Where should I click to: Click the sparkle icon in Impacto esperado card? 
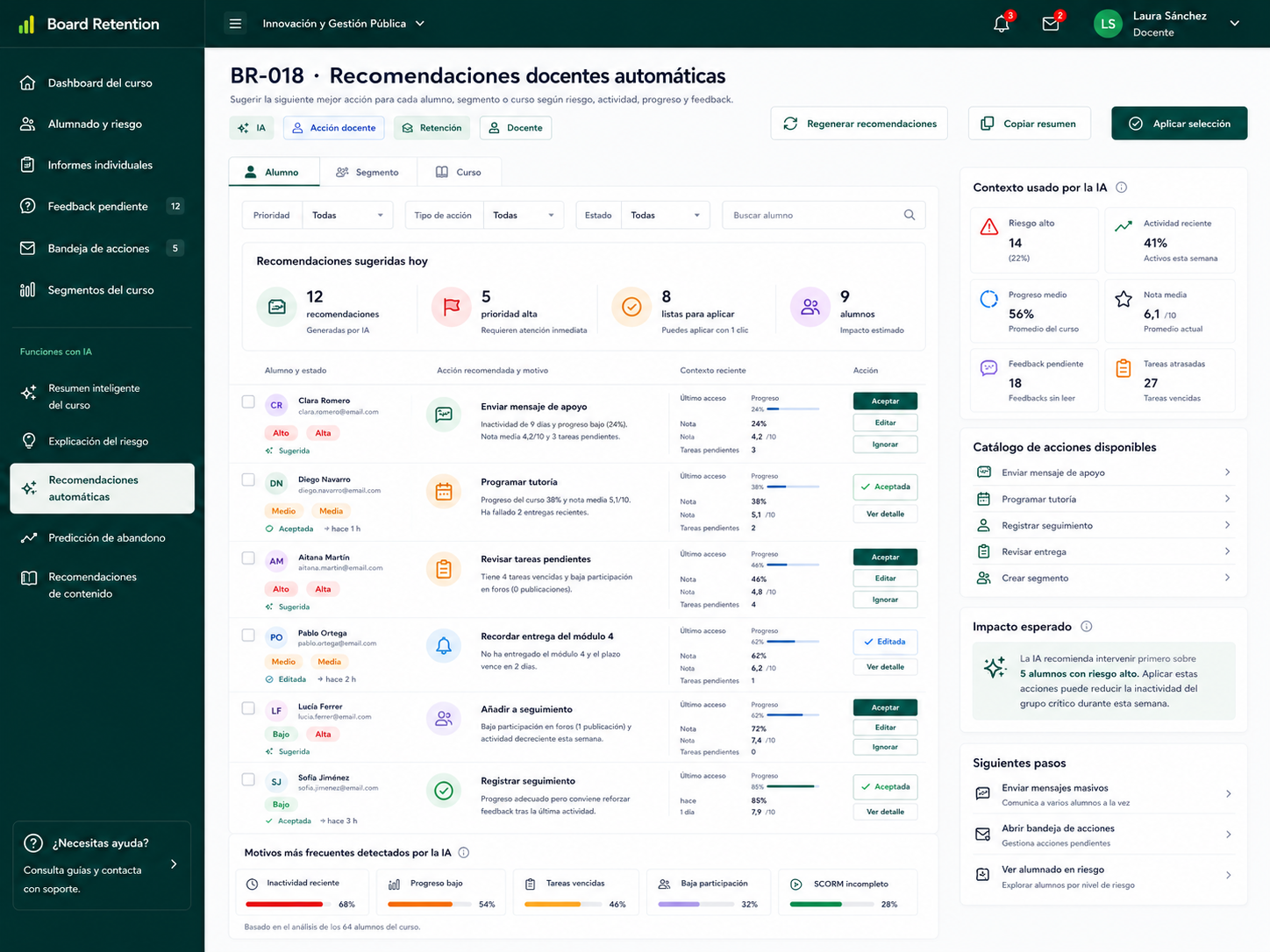995,667
